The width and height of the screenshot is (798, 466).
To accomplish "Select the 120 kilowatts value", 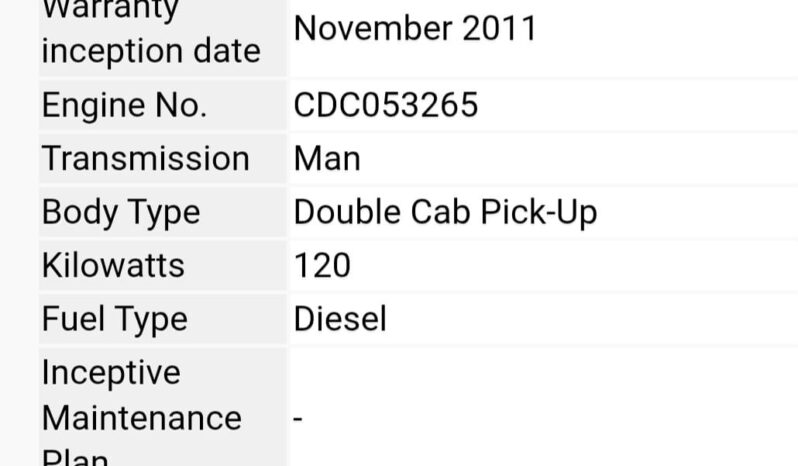I will pyautogui.click(x=322, y=266).
